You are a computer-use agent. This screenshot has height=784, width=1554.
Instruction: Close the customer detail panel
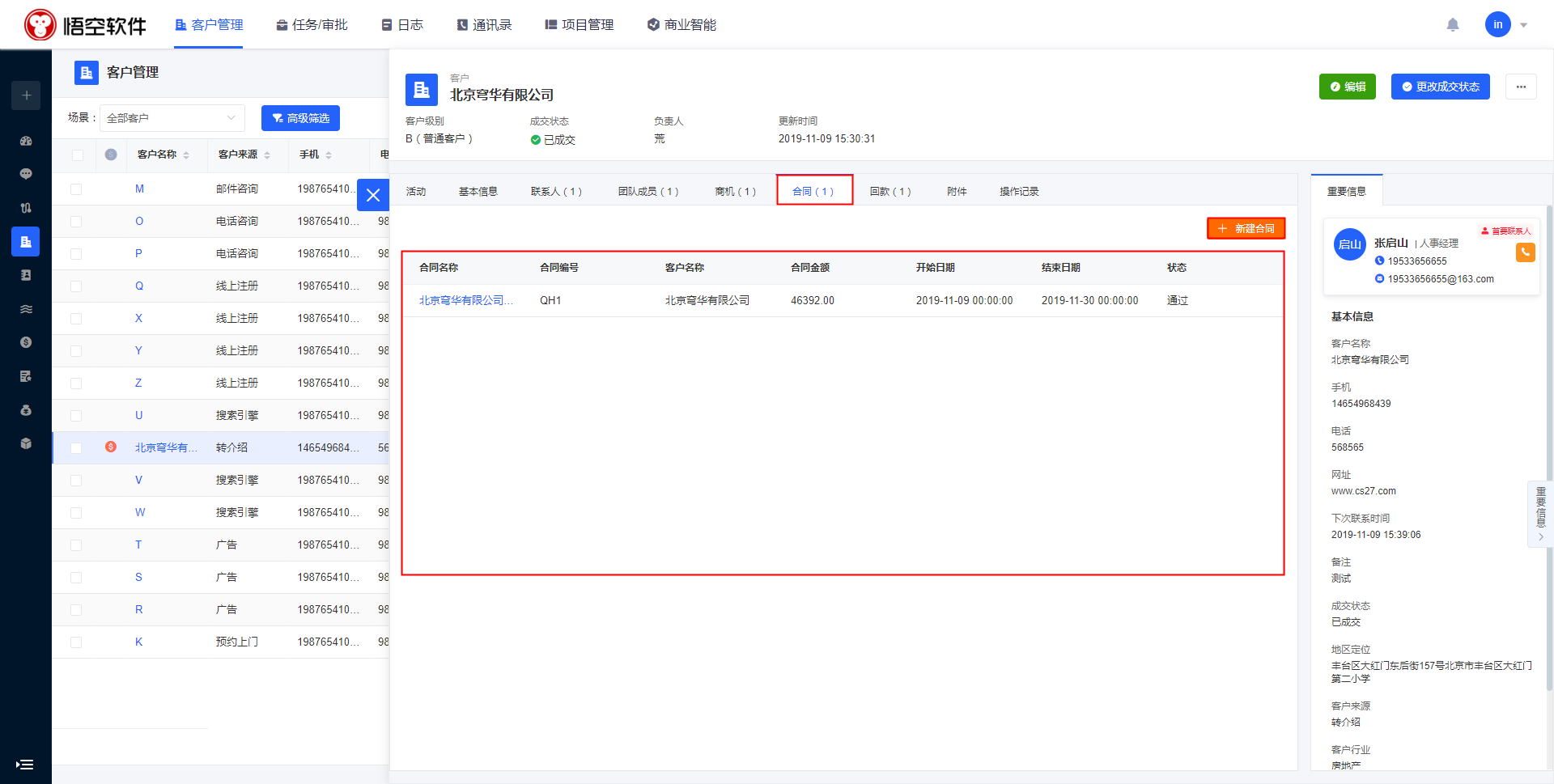coord(373,195)
